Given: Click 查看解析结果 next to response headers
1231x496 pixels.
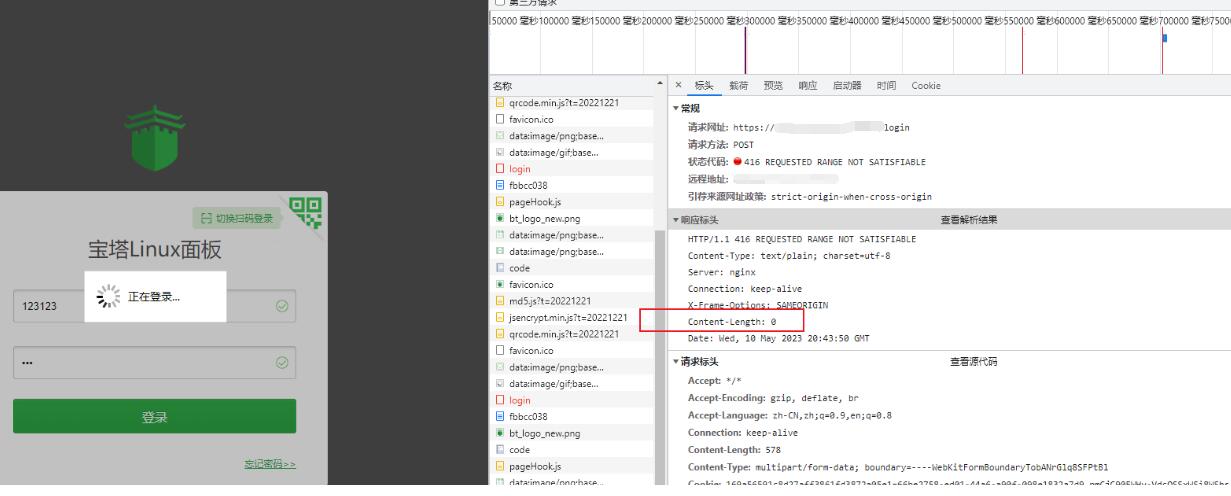Looking at the screenshot, I should pyautogui.click(x=968, y=220).
